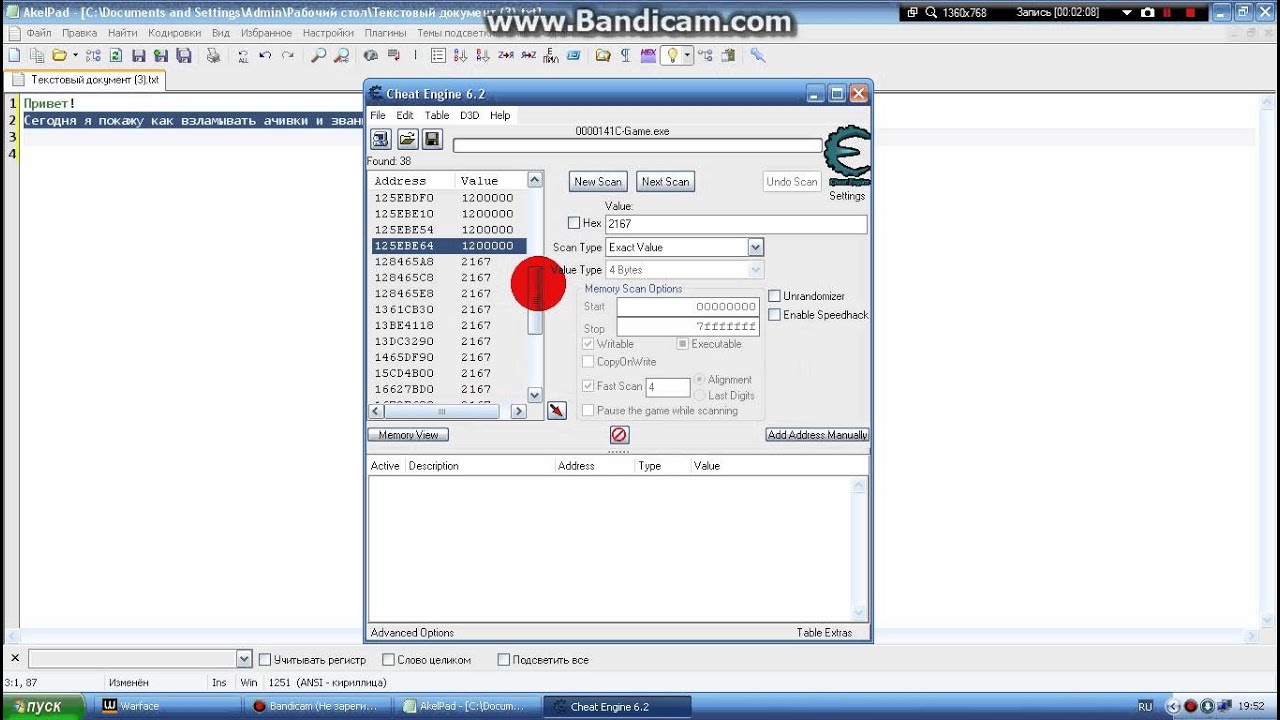This screenshot has width=1280, height=720.
Task: Click Cheat Engine's open process icon
Action: [x=380, y=139]
